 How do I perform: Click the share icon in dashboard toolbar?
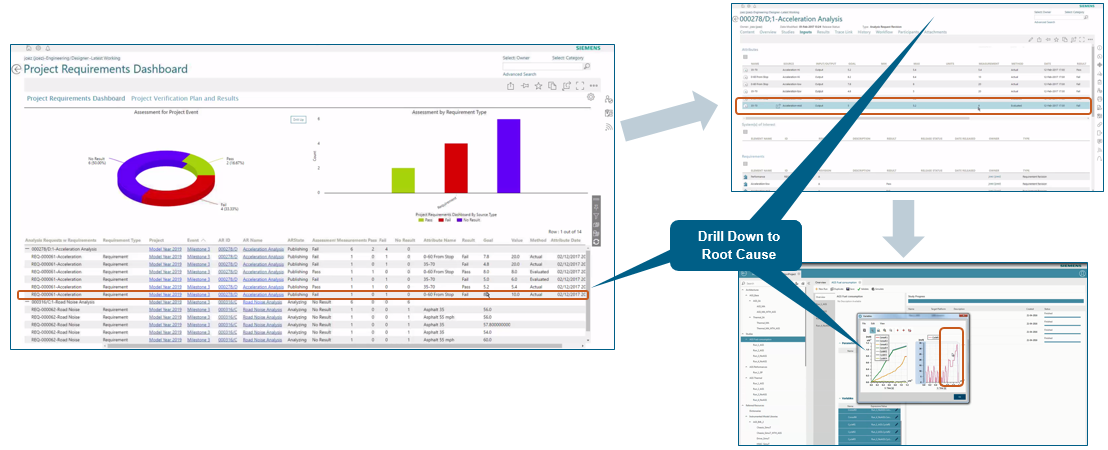pyautogui.click(x=510, y=86)
